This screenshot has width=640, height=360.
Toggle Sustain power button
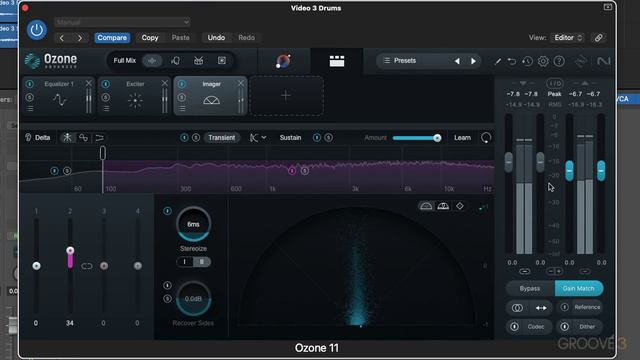pos(317,138)
